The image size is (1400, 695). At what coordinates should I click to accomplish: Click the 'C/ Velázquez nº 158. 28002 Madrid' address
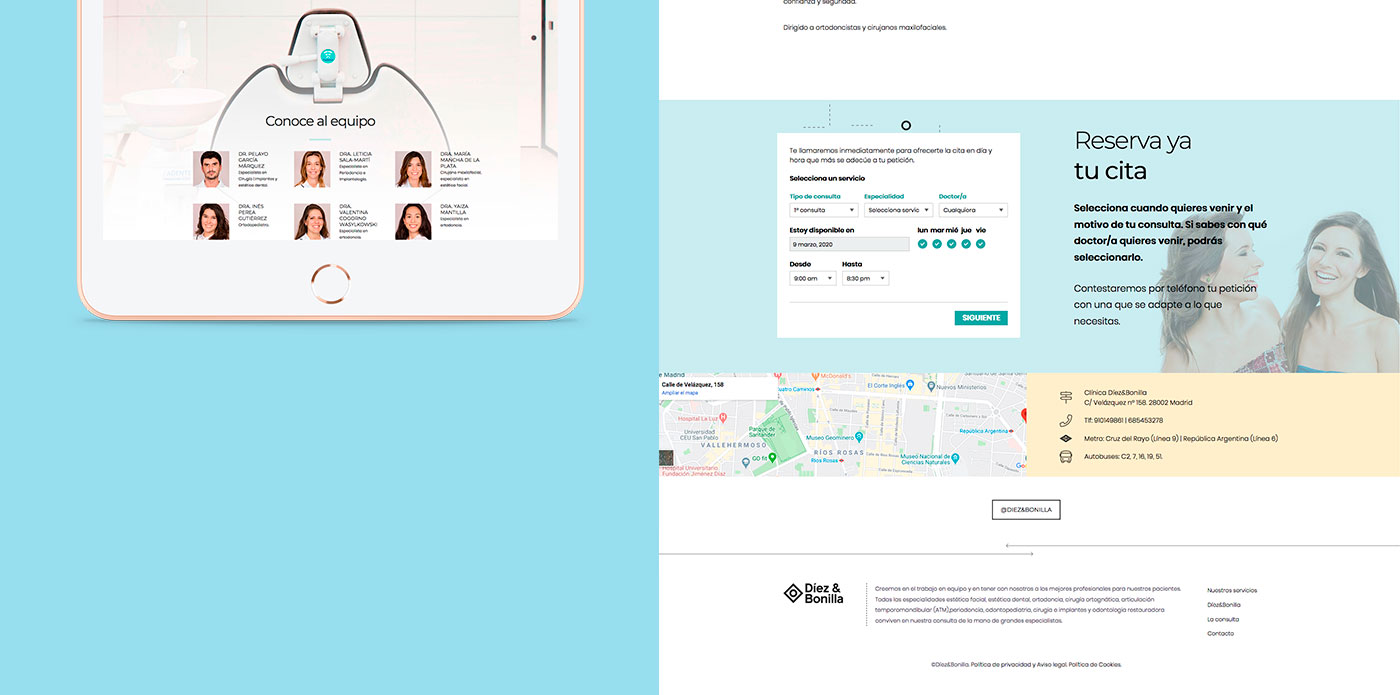(x=1138, y=402)
